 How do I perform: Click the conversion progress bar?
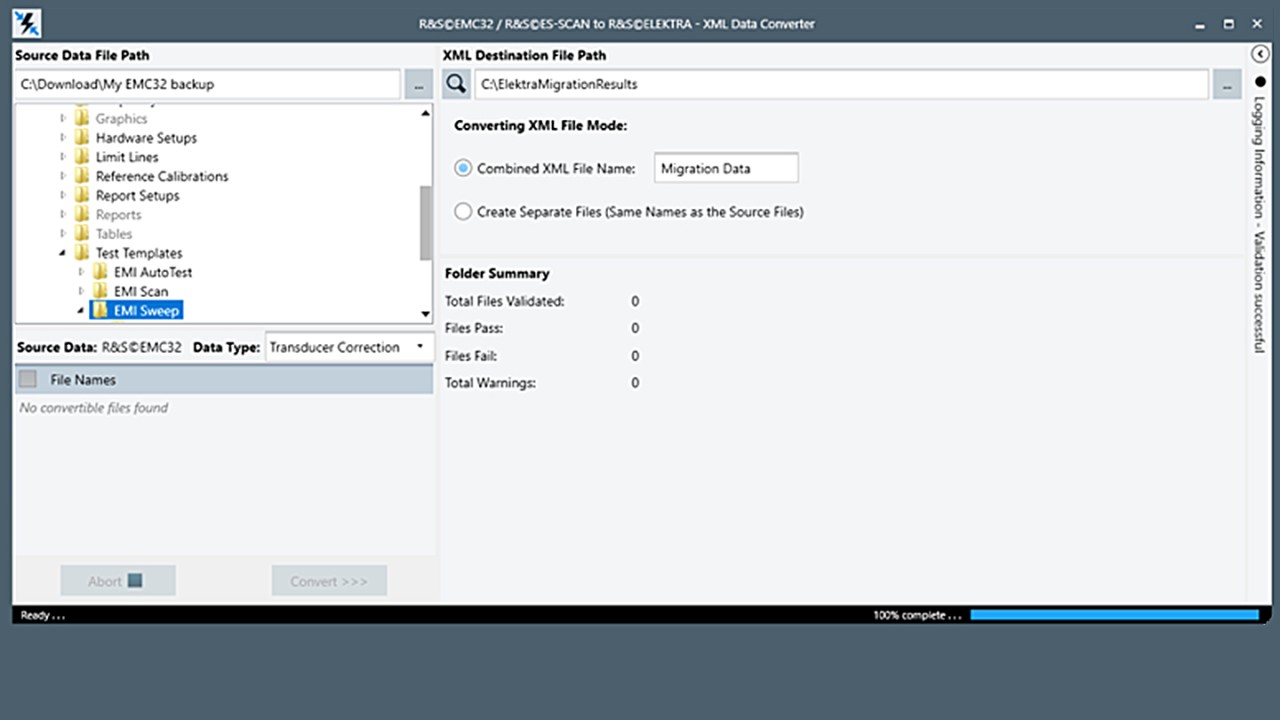pos(1114,615)
